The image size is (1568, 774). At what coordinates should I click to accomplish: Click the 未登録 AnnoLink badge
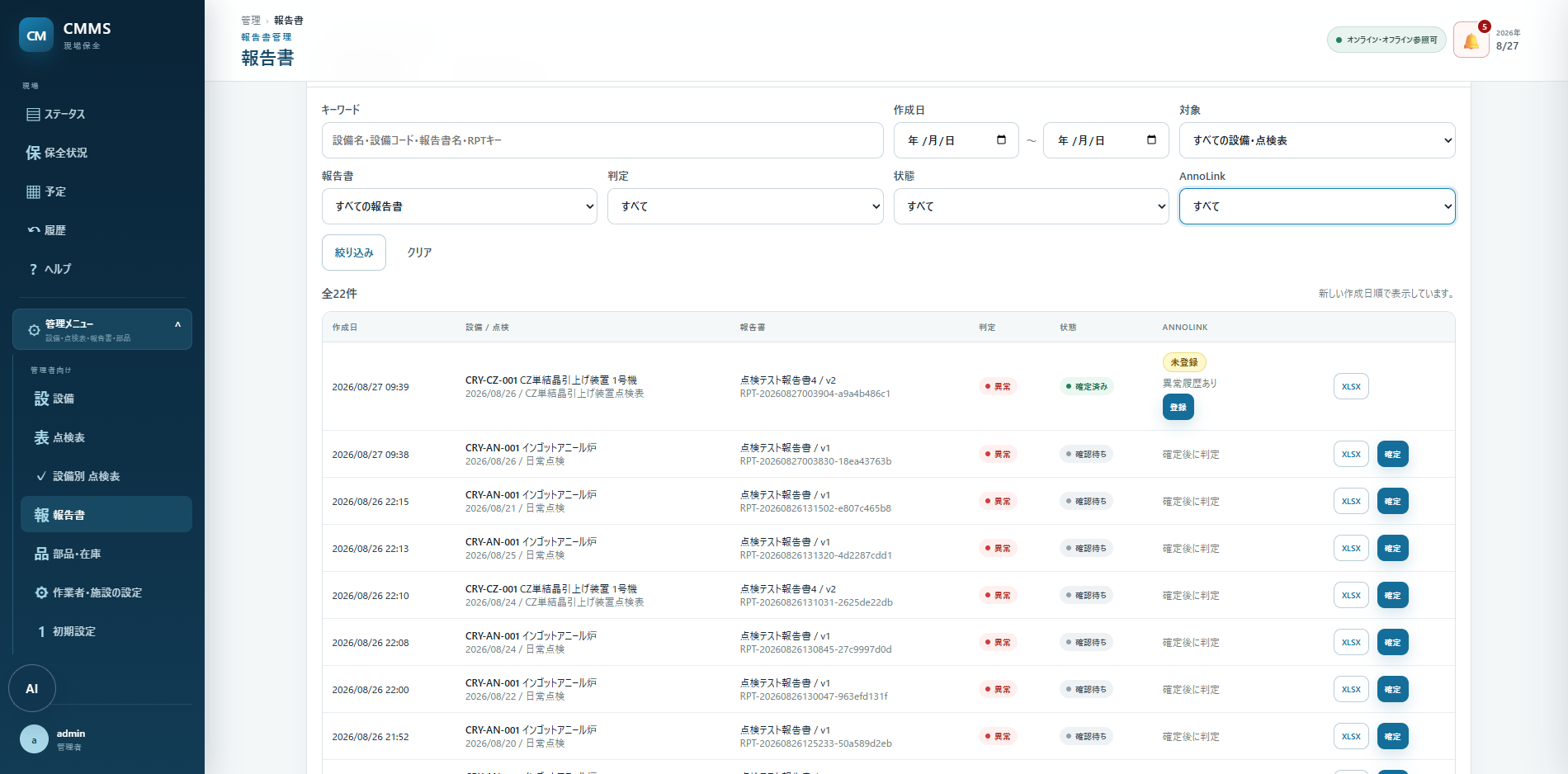(1184, 362)
